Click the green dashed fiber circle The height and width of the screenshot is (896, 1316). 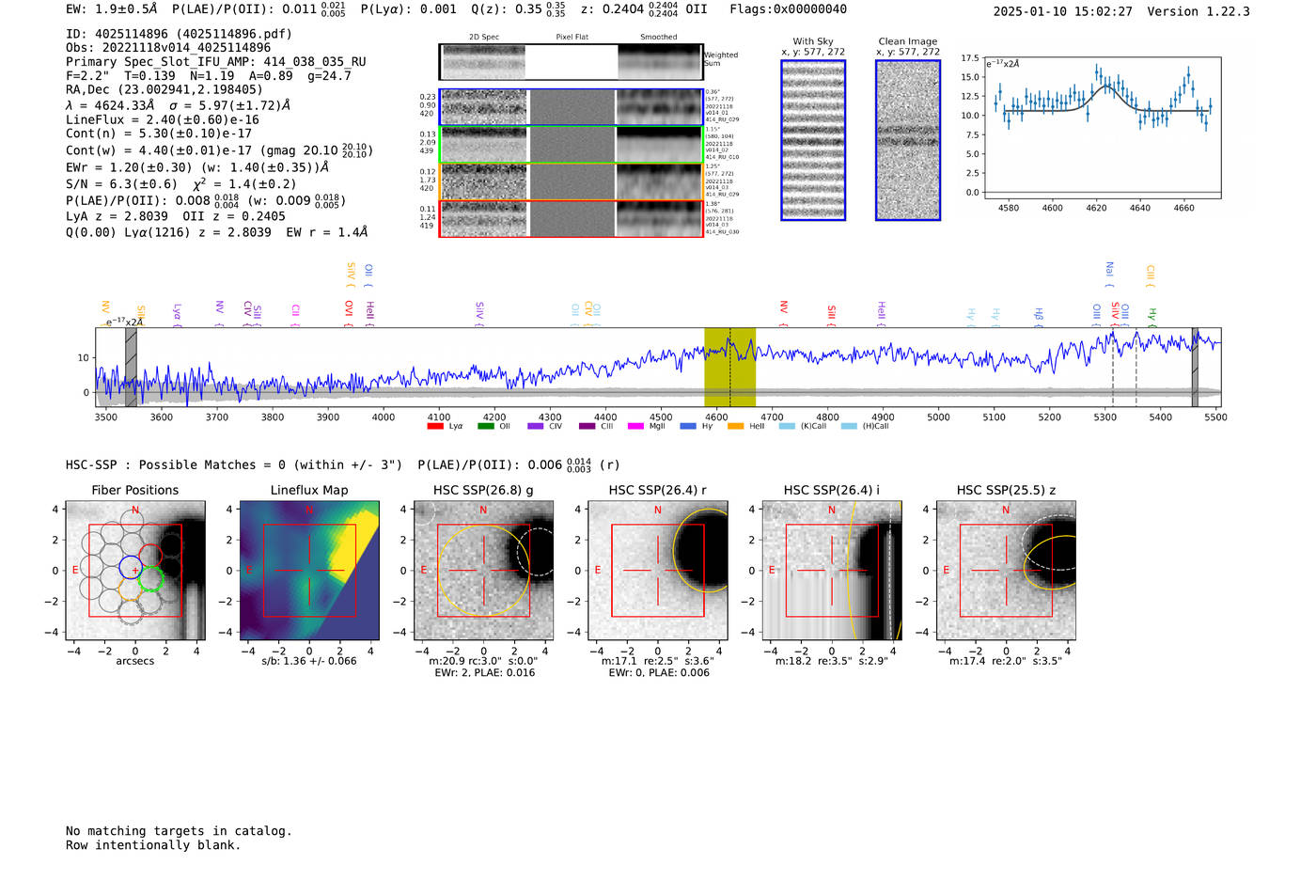pos(150,578)
